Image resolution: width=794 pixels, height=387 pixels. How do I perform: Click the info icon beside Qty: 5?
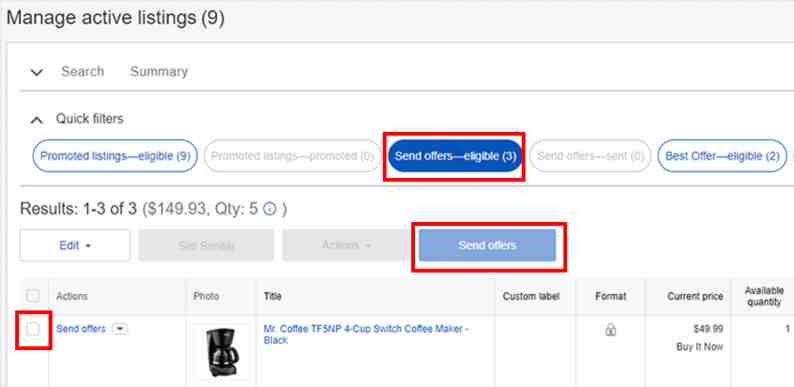pyautogui.click(x=270, y=209)
